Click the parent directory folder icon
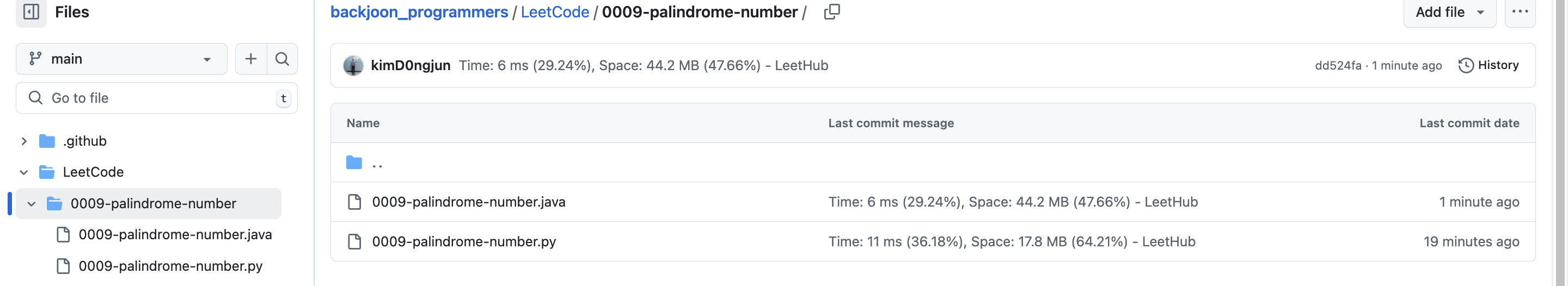Image resolution: width=1568 pixels, height=286 pixels. point(354,163)
